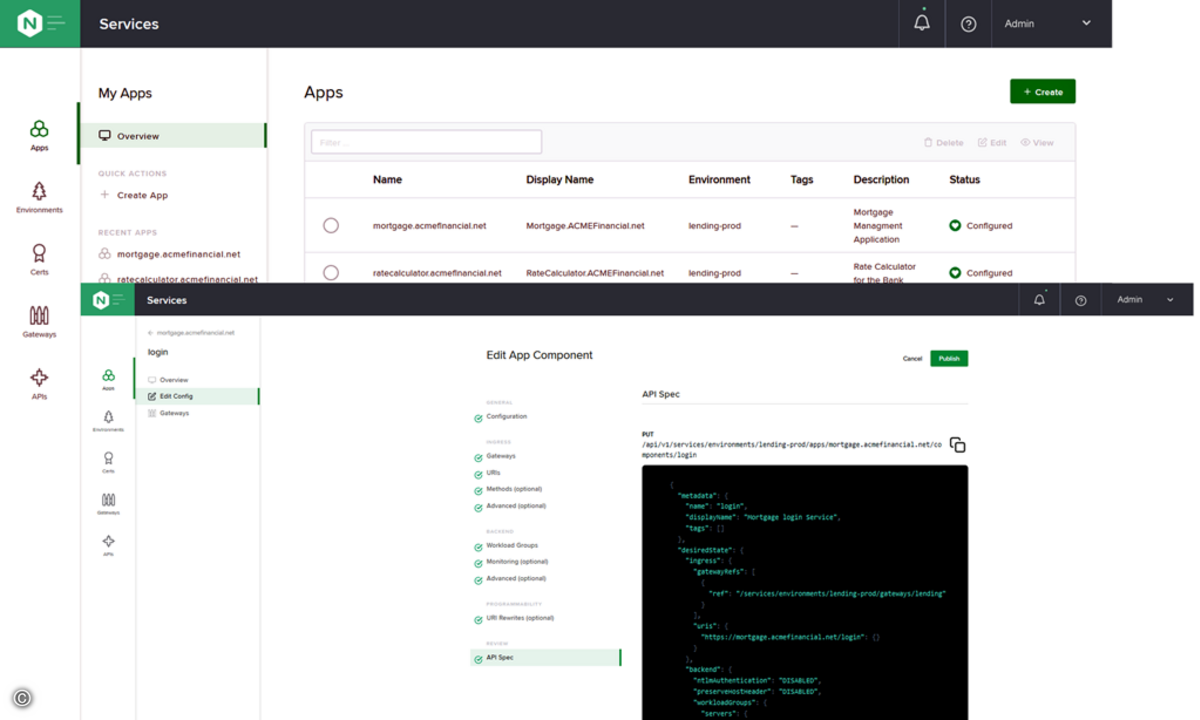
Task: Select Gateways icon in front window's icon sidebar
Action: [108, 503]
